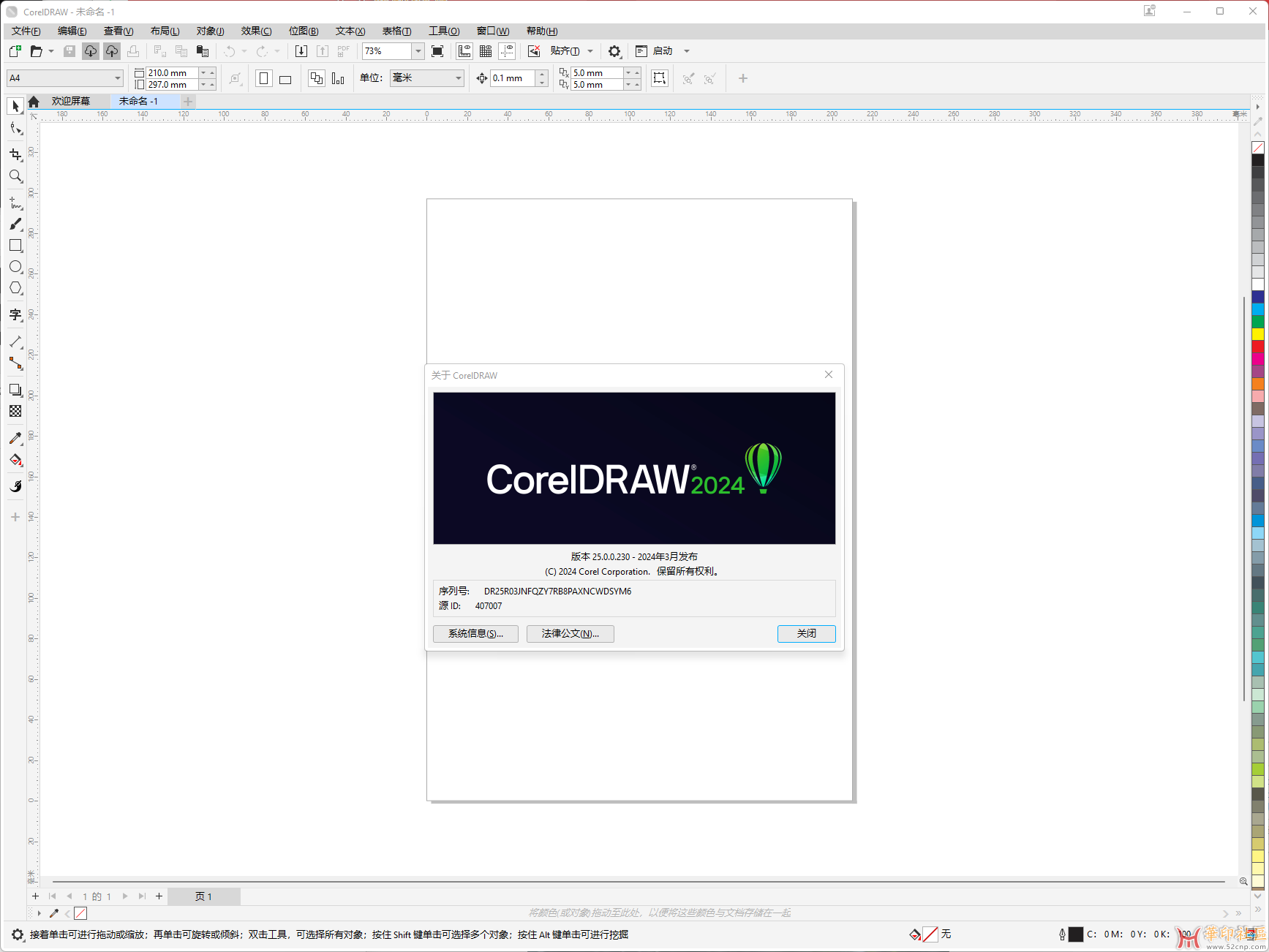Select the Text tool

point(15,315)
